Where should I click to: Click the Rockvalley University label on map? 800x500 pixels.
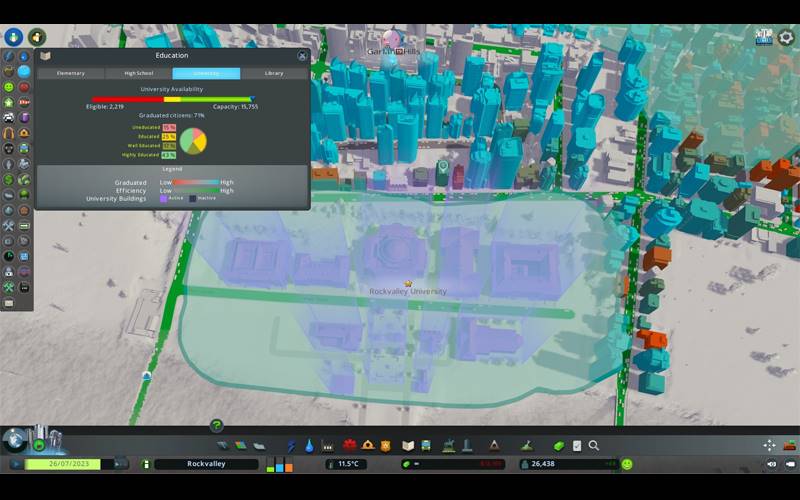point(408,292)
